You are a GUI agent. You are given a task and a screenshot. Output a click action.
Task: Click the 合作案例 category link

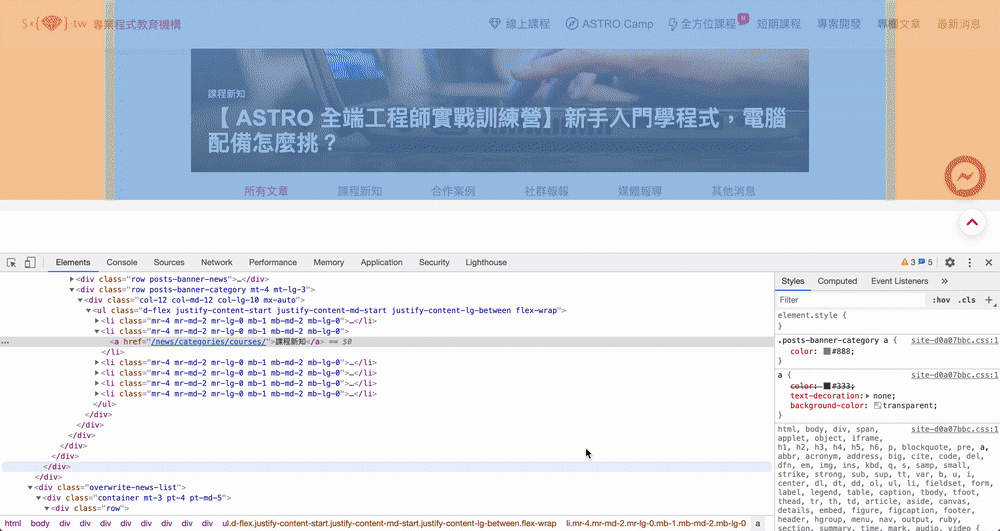coord(453,191)
